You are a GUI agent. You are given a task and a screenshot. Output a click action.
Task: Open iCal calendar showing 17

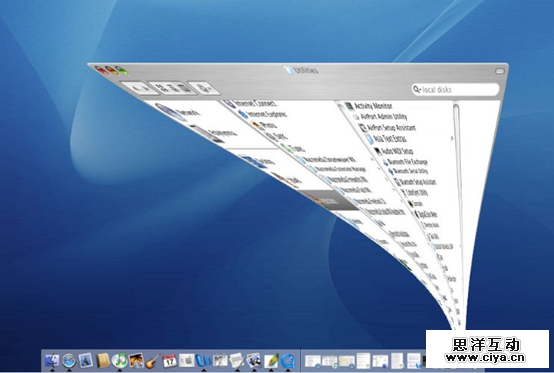coord(170,361)
